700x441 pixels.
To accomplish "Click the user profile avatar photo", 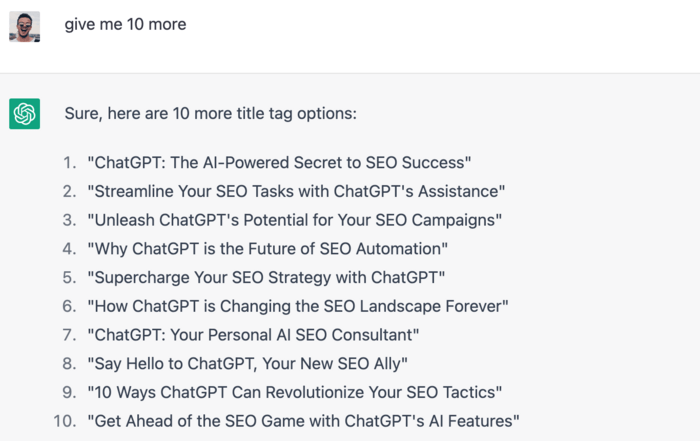I will 24,26.
